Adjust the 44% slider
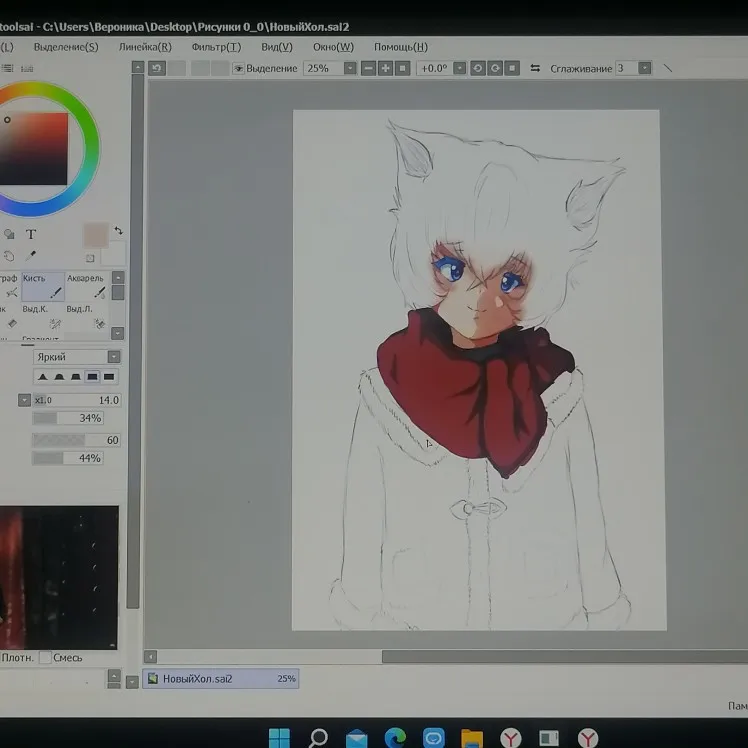The height and width of the screenshot is (748, 748). (68, 458)
